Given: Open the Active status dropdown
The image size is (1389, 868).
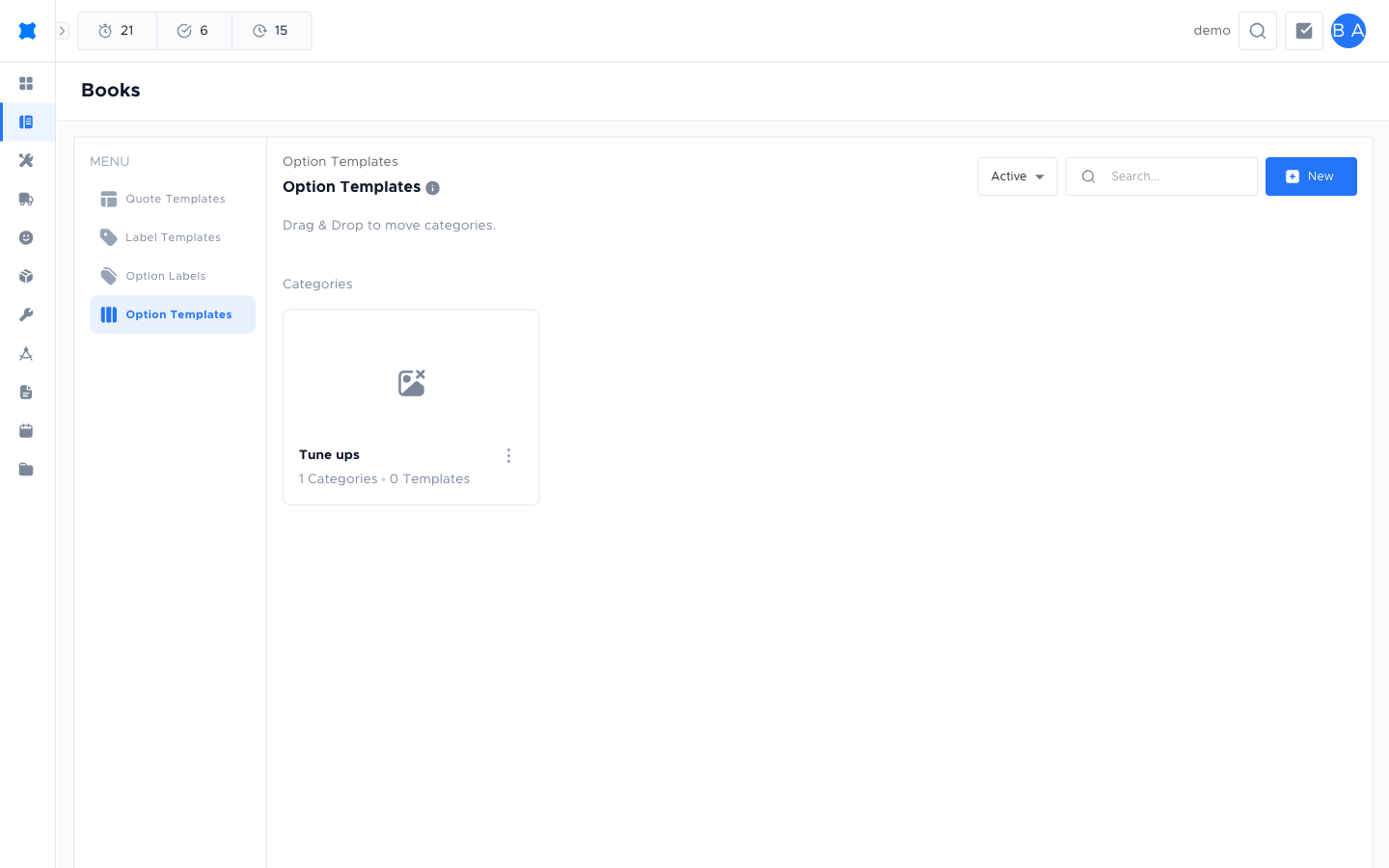Looking at the screenshot, I should pyautogui.click(x=1018, y=176).
